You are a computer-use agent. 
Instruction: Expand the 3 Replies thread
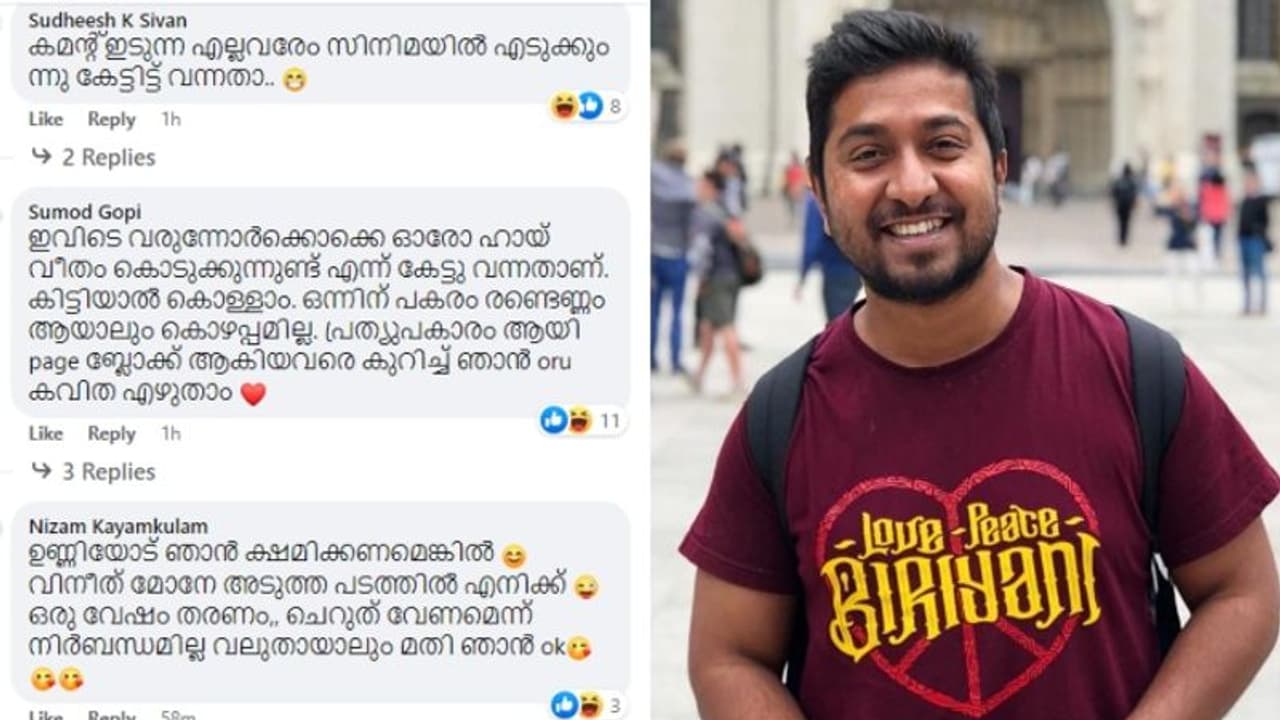108,472
